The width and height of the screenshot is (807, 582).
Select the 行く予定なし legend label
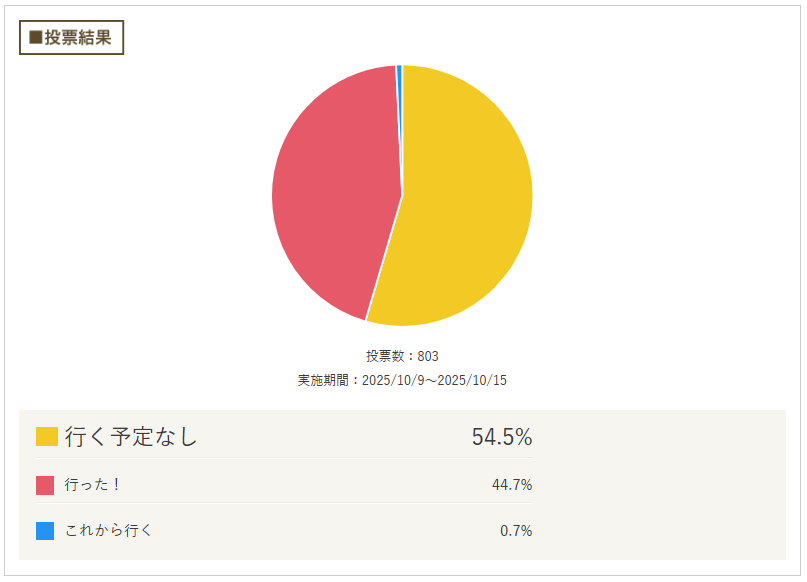coord(132,437)
